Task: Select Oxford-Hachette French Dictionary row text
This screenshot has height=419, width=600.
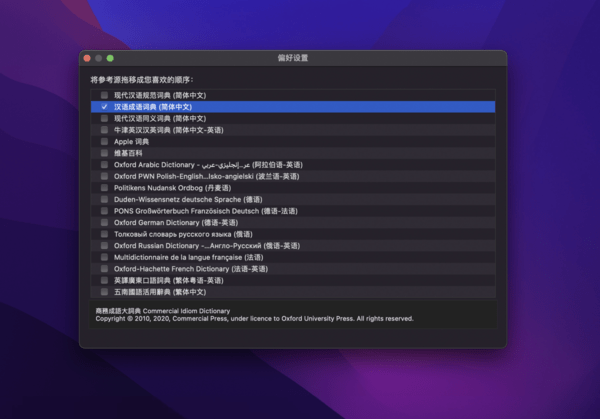Action: pyautogui.click(x=191, y=269)
